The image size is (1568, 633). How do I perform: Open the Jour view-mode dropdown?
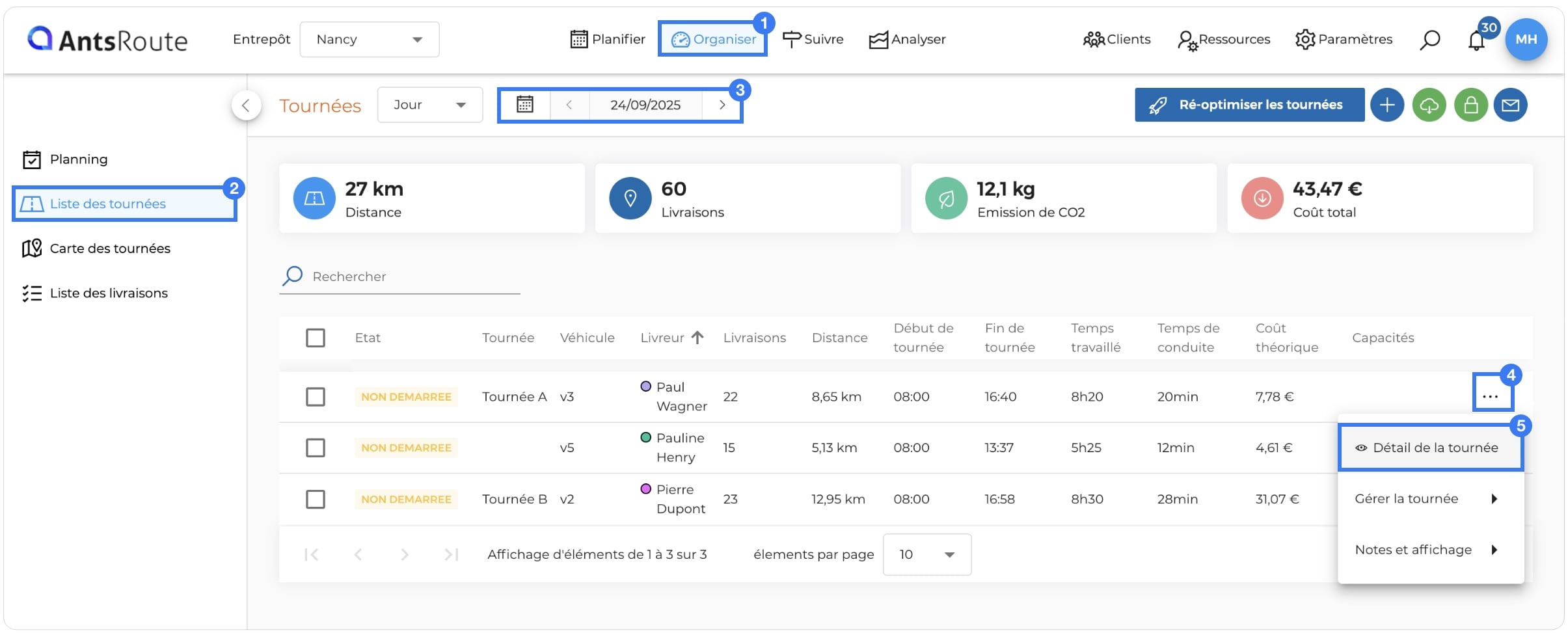tap(430, 105)
